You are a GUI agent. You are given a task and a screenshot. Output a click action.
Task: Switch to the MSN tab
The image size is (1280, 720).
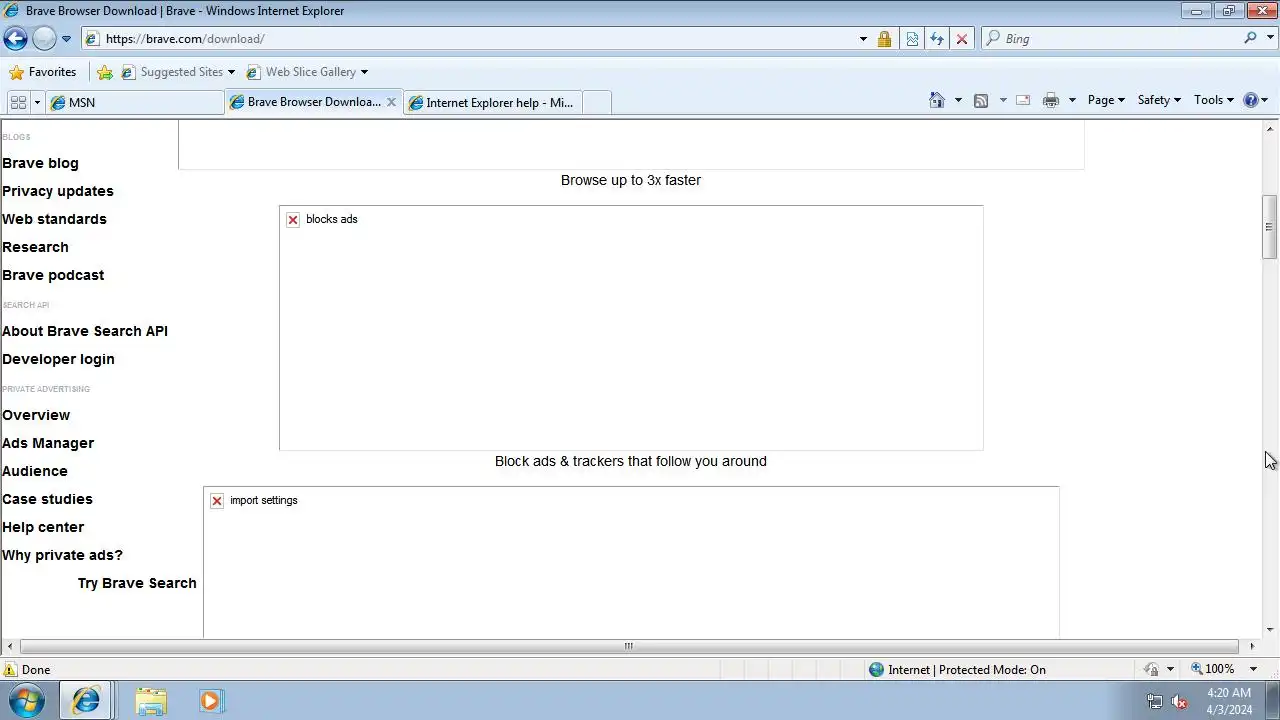pos(135,102)
